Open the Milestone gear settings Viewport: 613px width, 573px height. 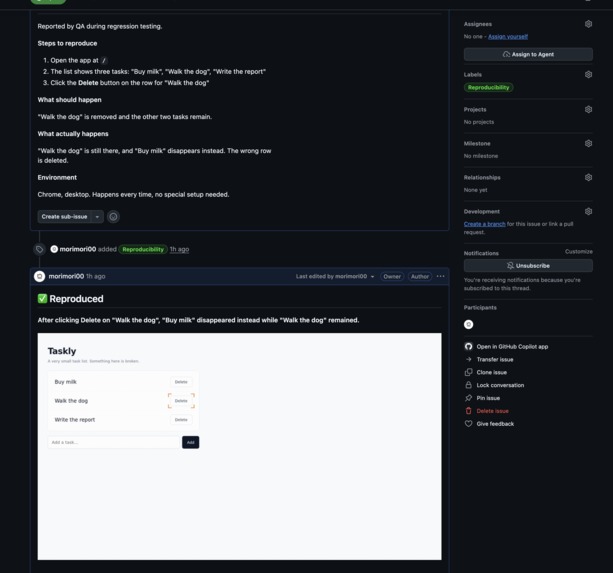588,143
